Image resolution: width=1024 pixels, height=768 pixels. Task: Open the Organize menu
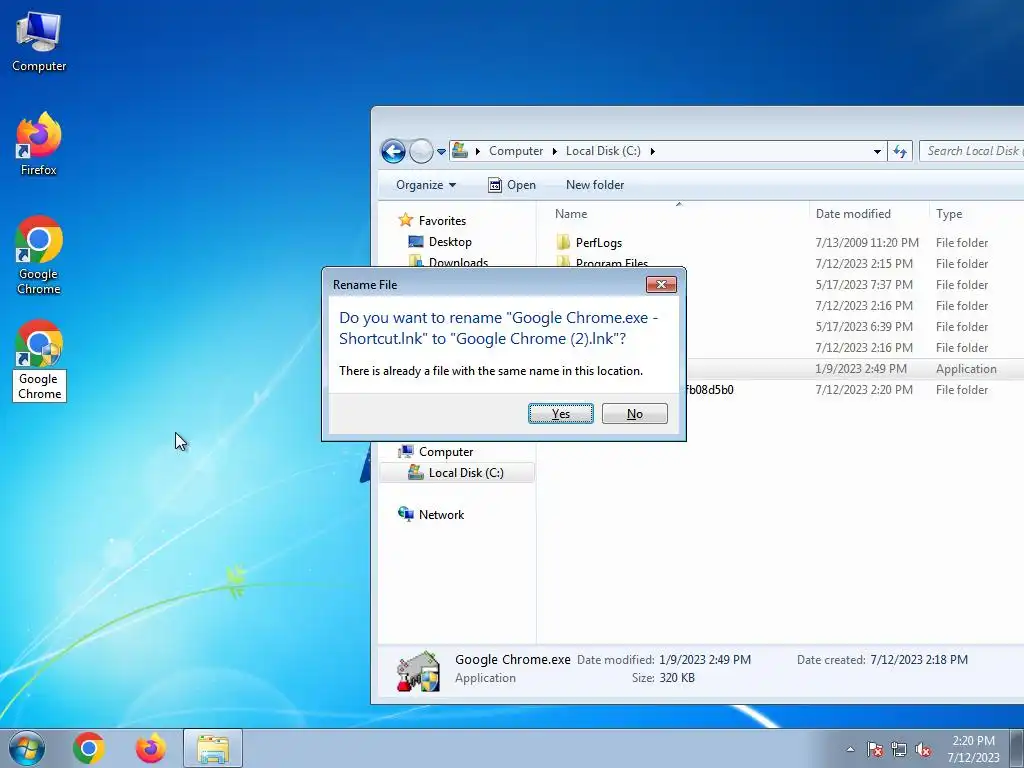coord(426,185)
